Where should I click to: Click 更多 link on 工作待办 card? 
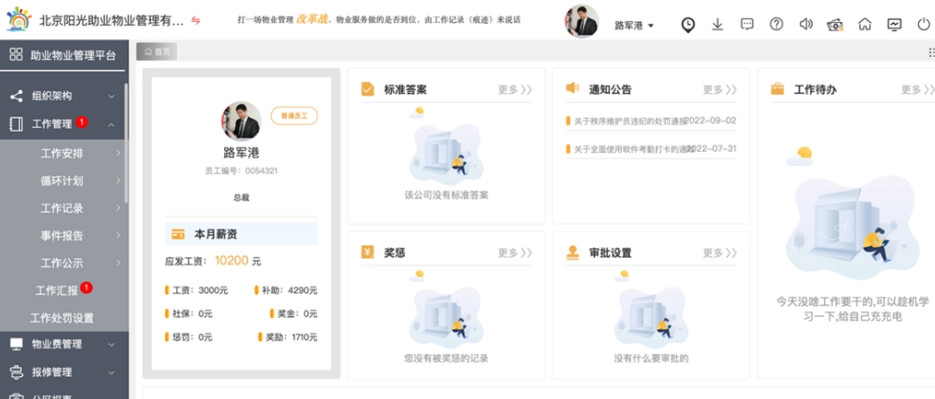pyautogui.click(x=917, y=90)
